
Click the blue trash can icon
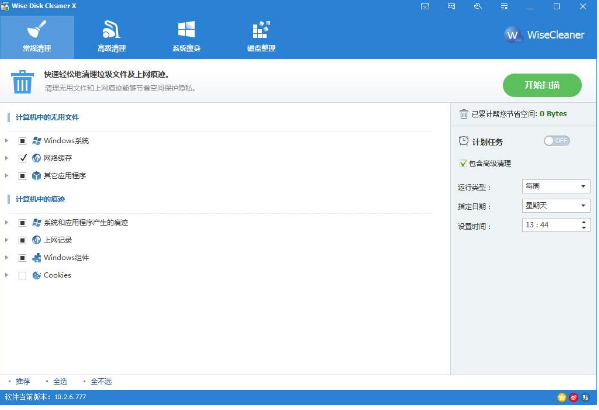tap(22, 82)
